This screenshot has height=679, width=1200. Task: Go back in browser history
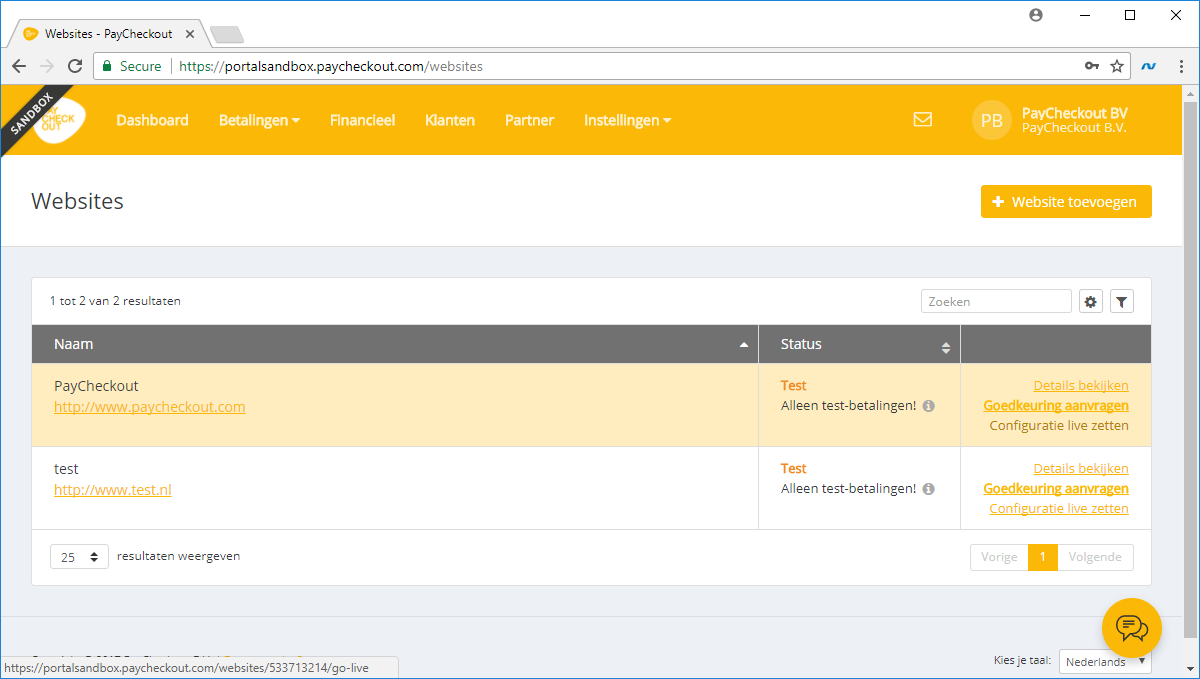(19, 66)
